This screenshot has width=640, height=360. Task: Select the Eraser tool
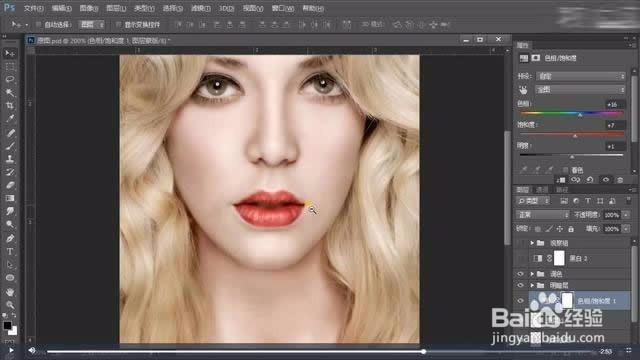click(10, 185)
